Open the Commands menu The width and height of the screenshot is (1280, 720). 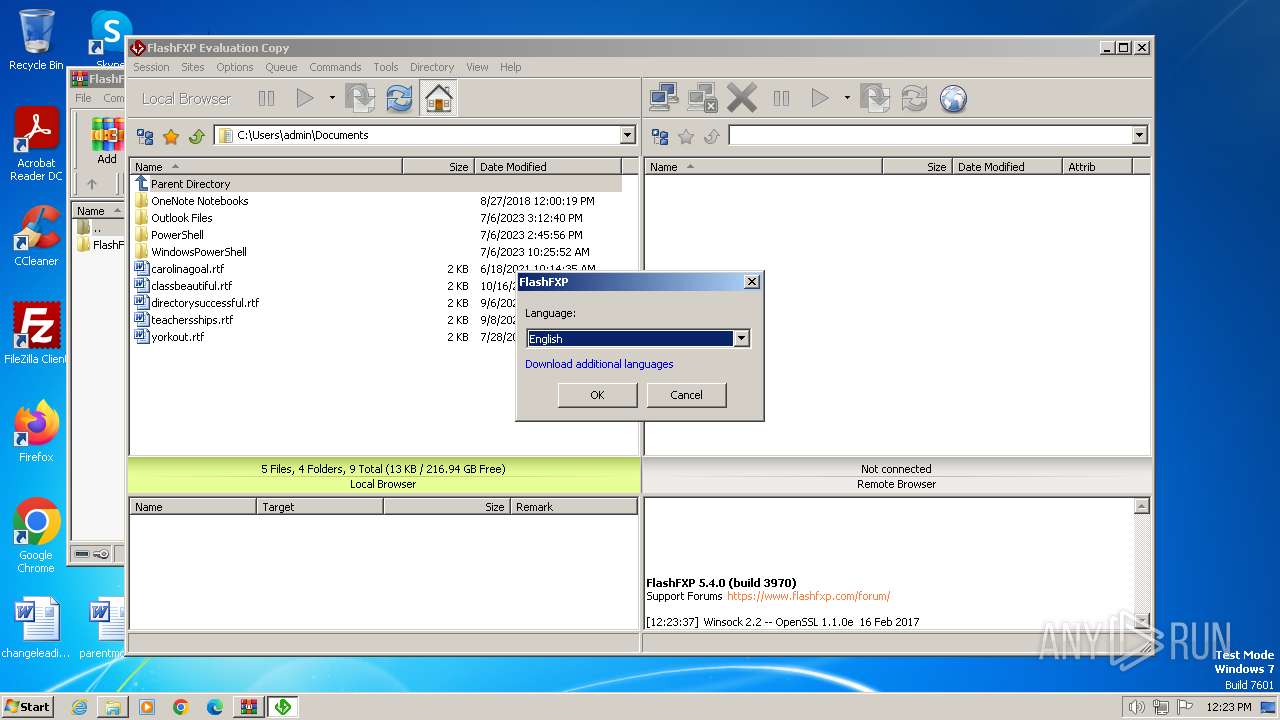tap(335, 67)
